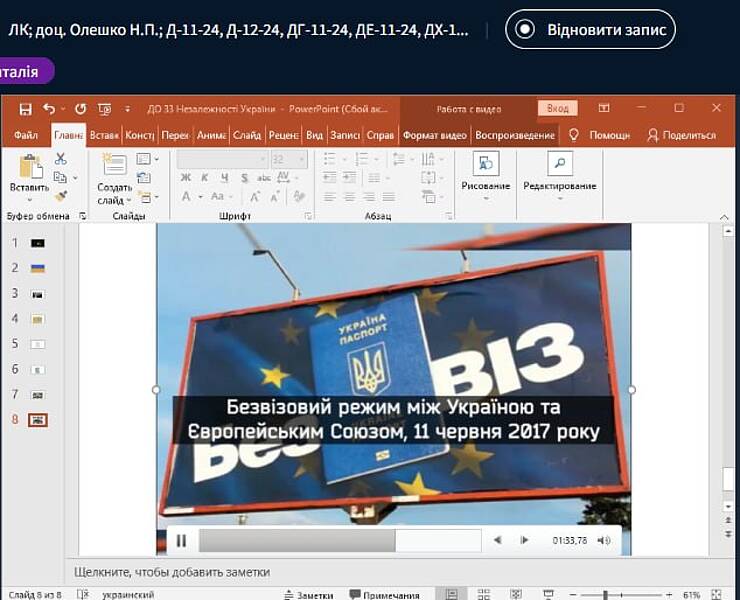The width and height of the screenshot is (740, 600).
Task: Open the Рецензирование tab
Action: click(283, 135)
